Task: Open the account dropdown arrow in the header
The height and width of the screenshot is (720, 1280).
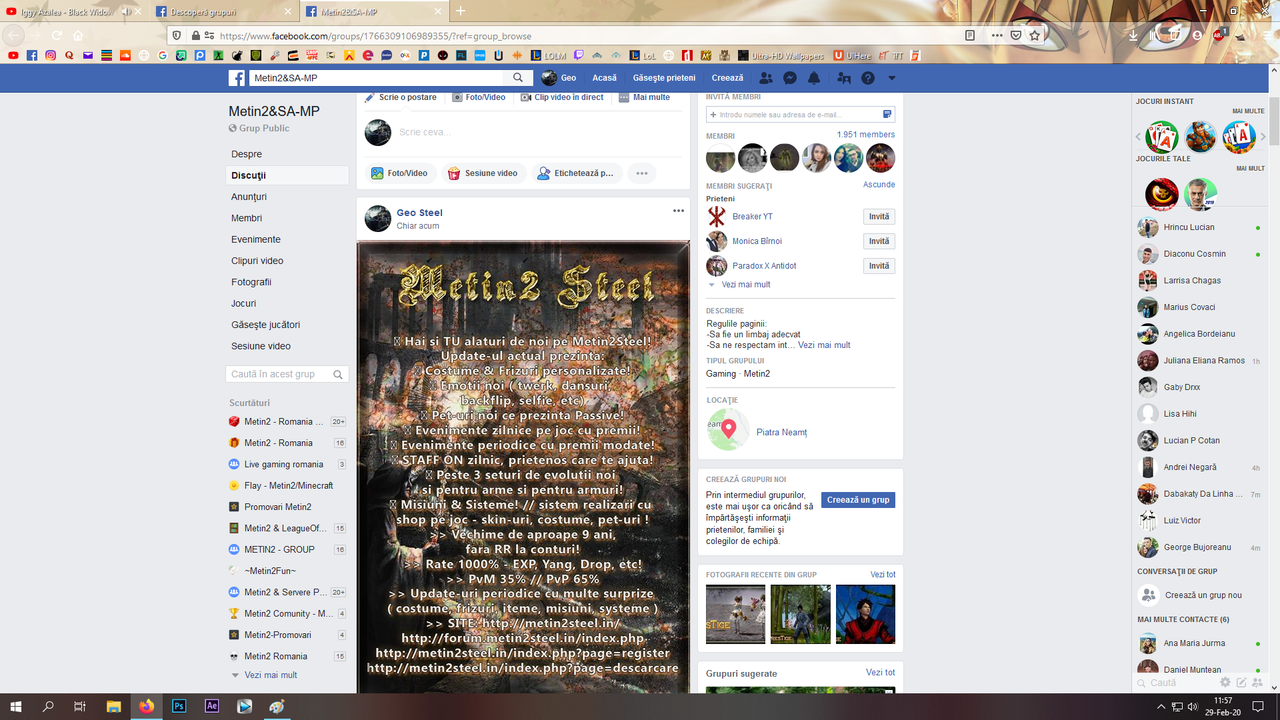Action: (892, 78)
